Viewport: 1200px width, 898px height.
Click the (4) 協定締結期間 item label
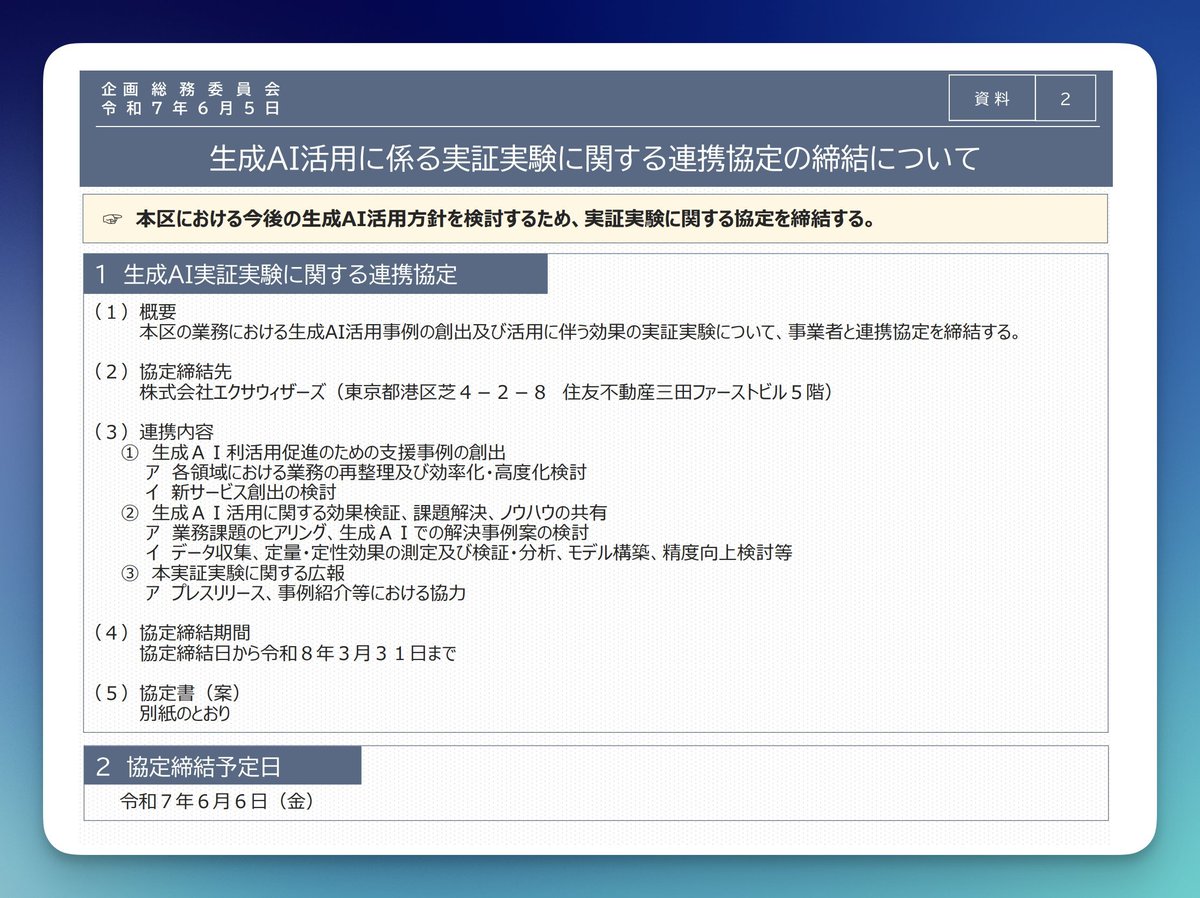pyautogui.click(x=172, y=633)
